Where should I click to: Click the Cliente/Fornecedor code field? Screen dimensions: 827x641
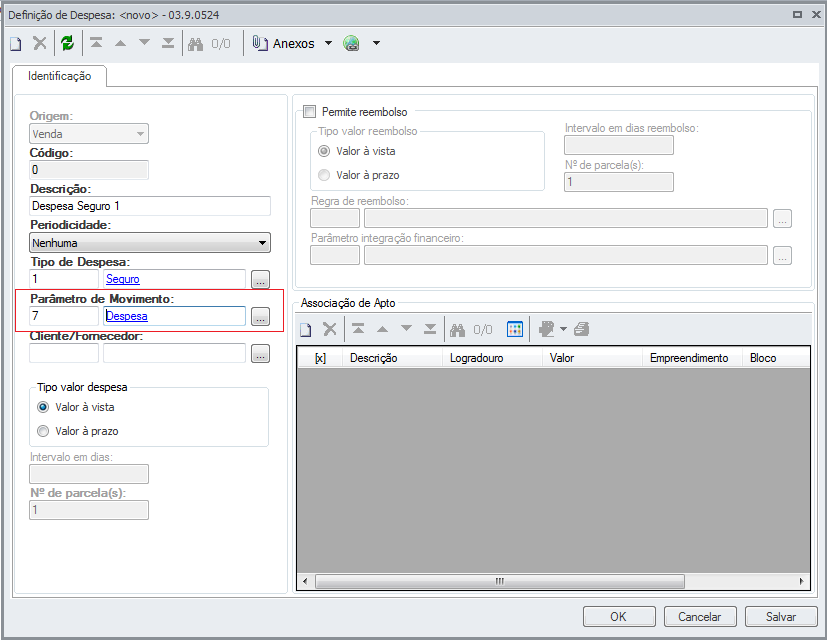tap(64, 353)
